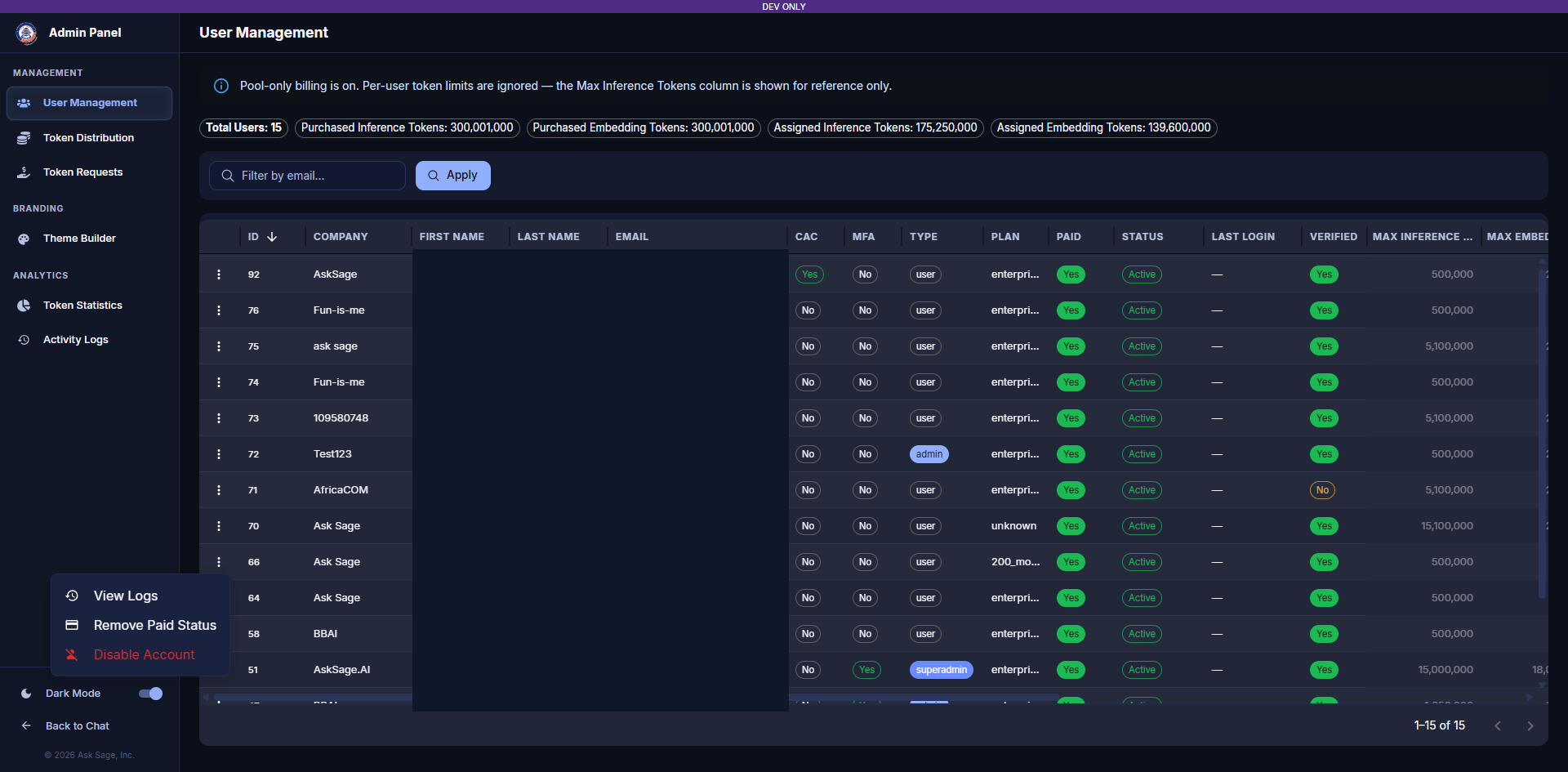1568x772 pixels.
Task: Sort by FIRST NAME column header
Action: pos(452,237)
